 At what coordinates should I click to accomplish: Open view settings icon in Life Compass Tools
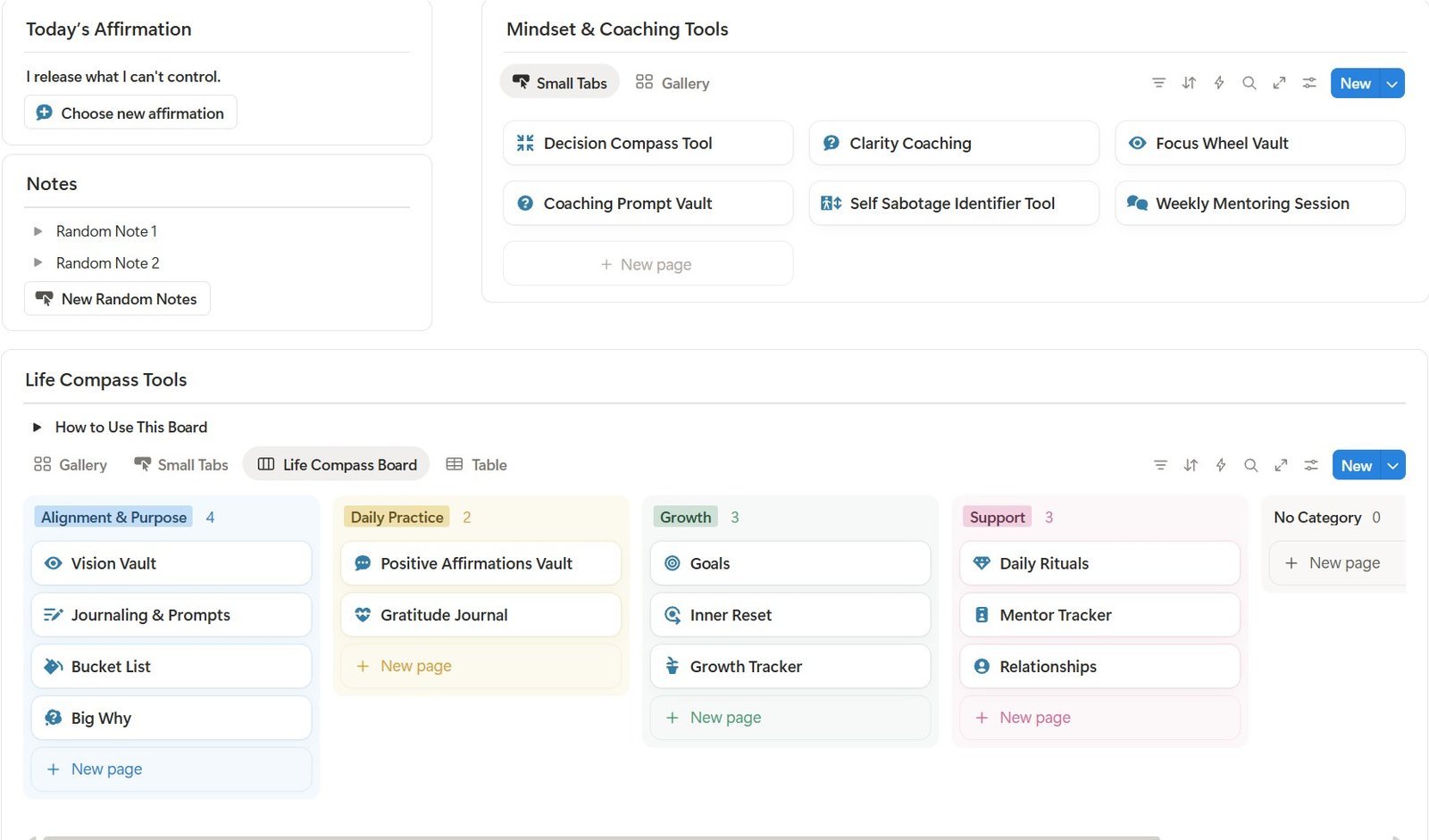[1310, 465]
